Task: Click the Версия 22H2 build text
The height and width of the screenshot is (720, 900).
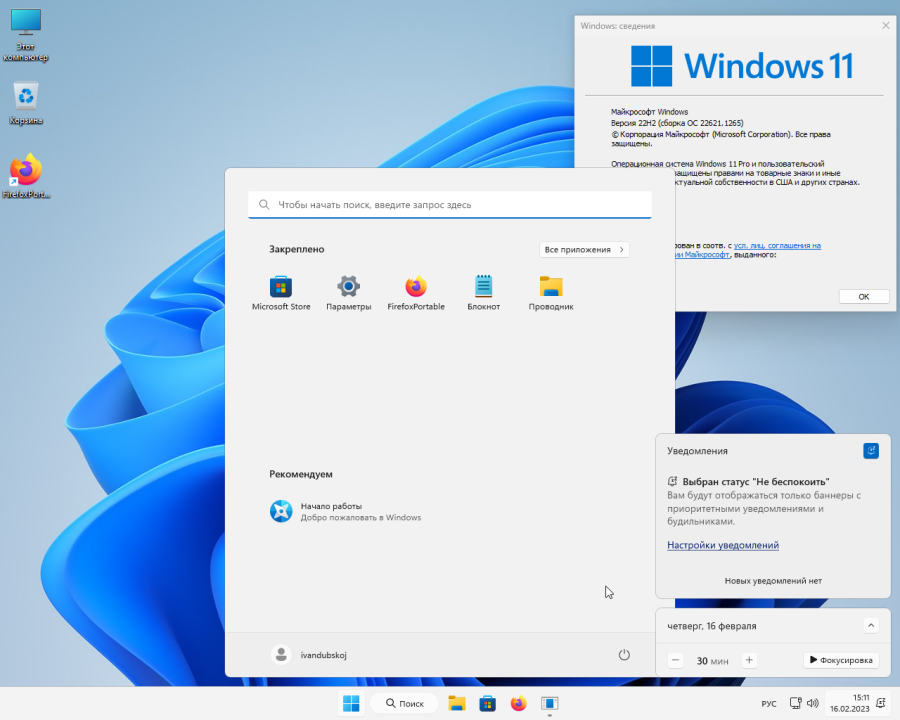Action: (677, 123)
